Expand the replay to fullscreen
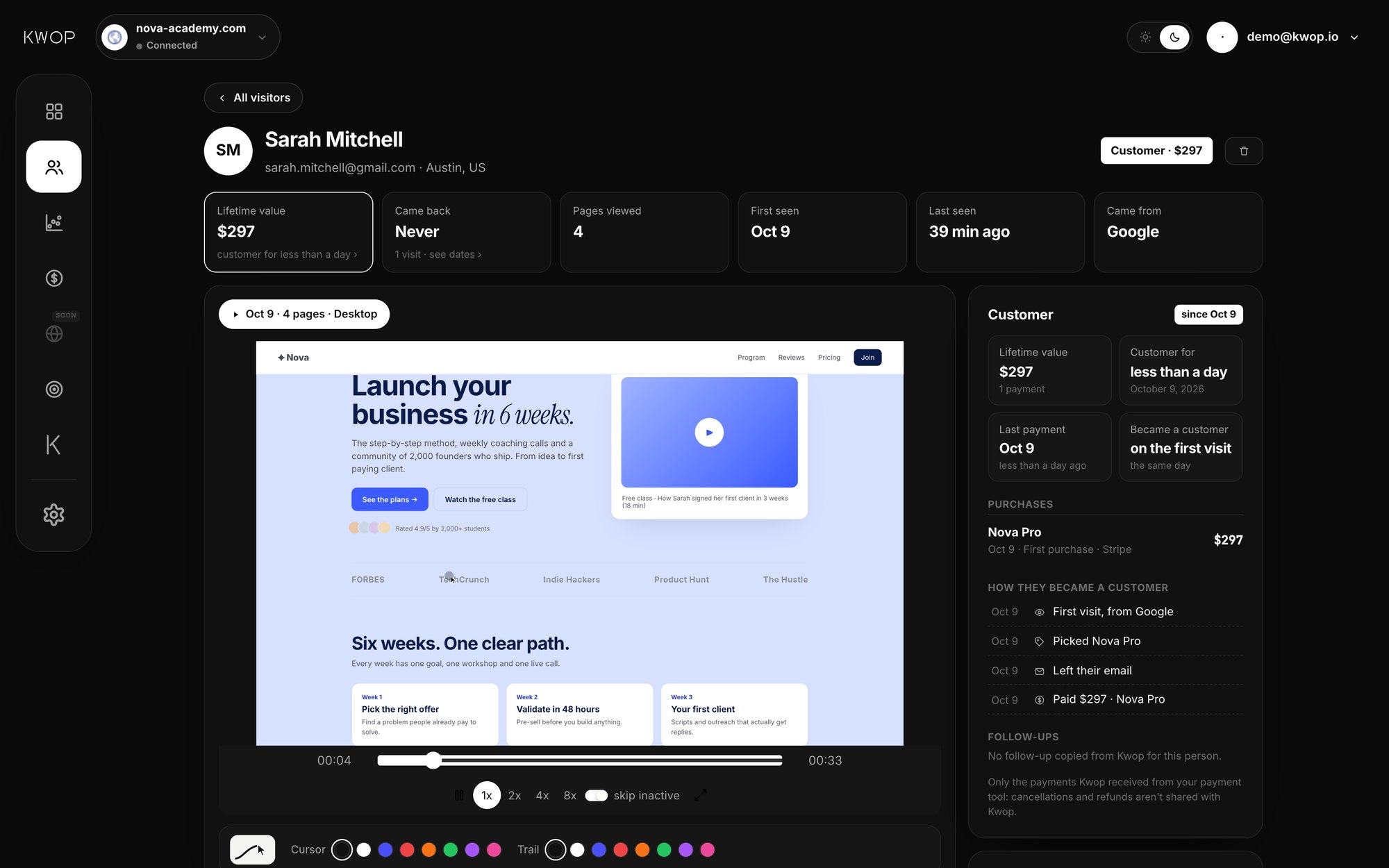This screenshot has height=868, width=1389. [x=701, y=795]
